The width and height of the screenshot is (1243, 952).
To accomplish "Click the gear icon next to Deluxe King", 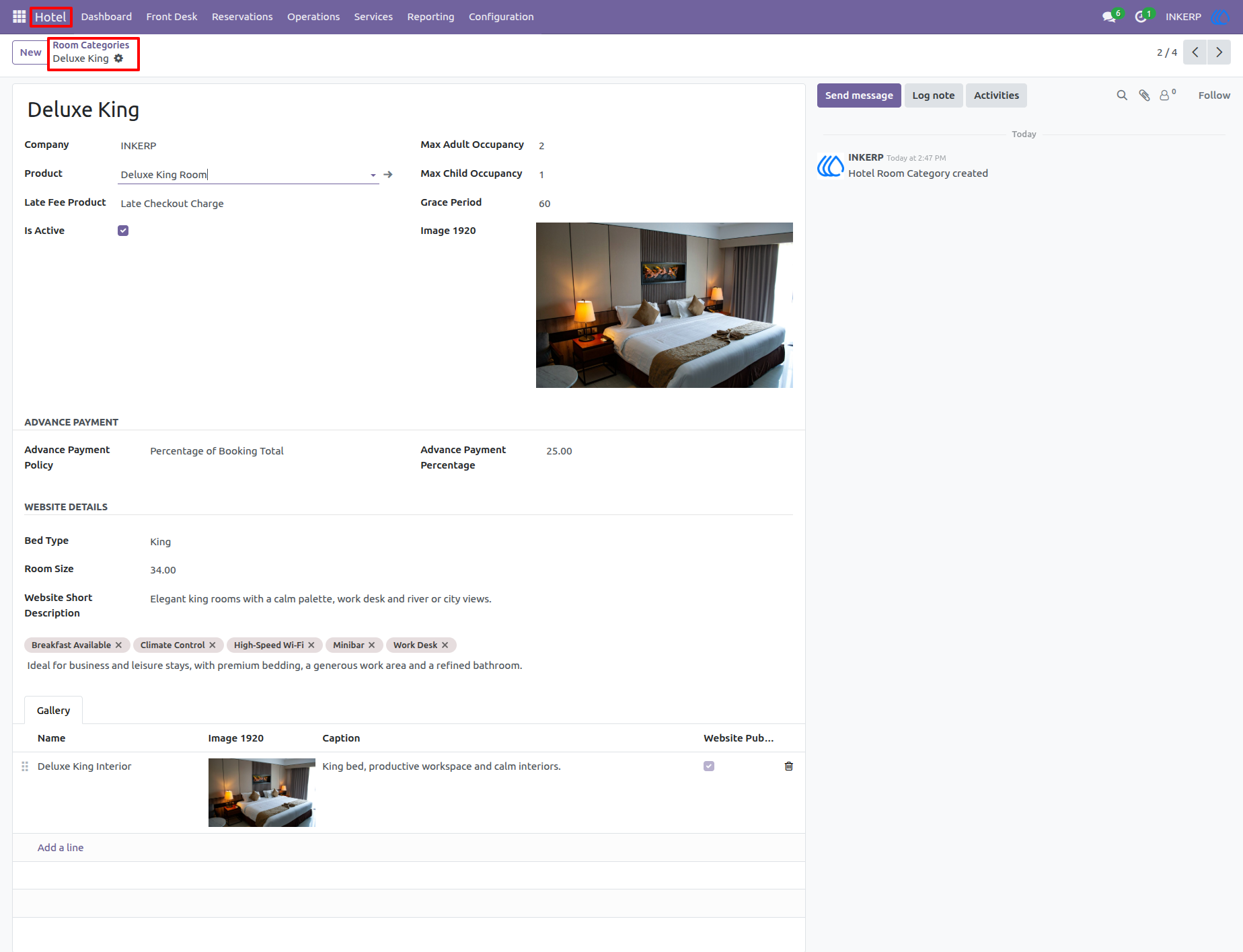I will [118, 58].
